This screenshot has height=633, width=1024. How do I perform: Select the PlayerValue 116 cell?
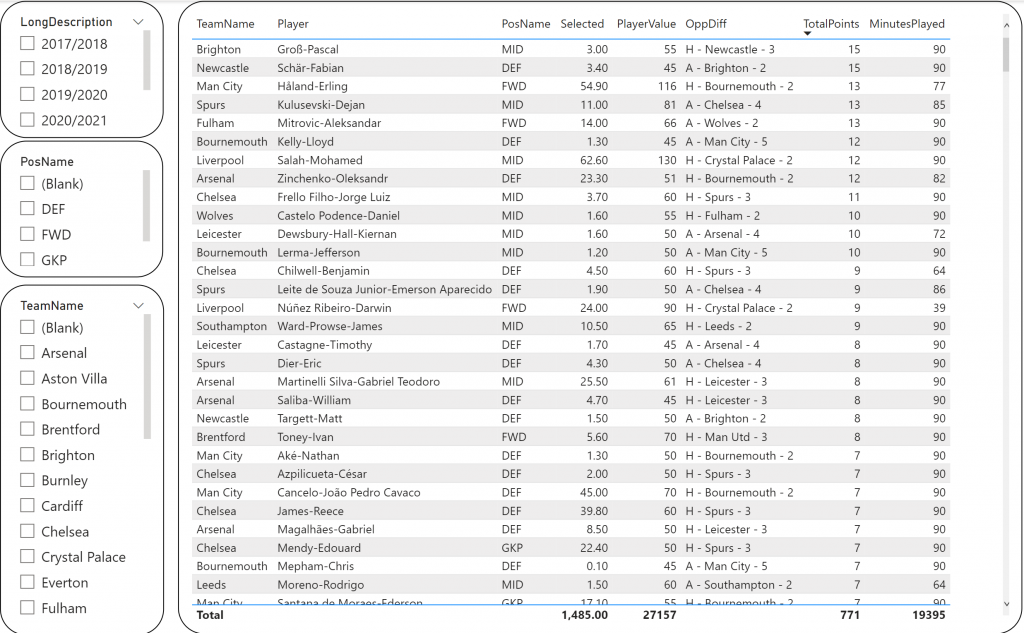tap(667, 86)
